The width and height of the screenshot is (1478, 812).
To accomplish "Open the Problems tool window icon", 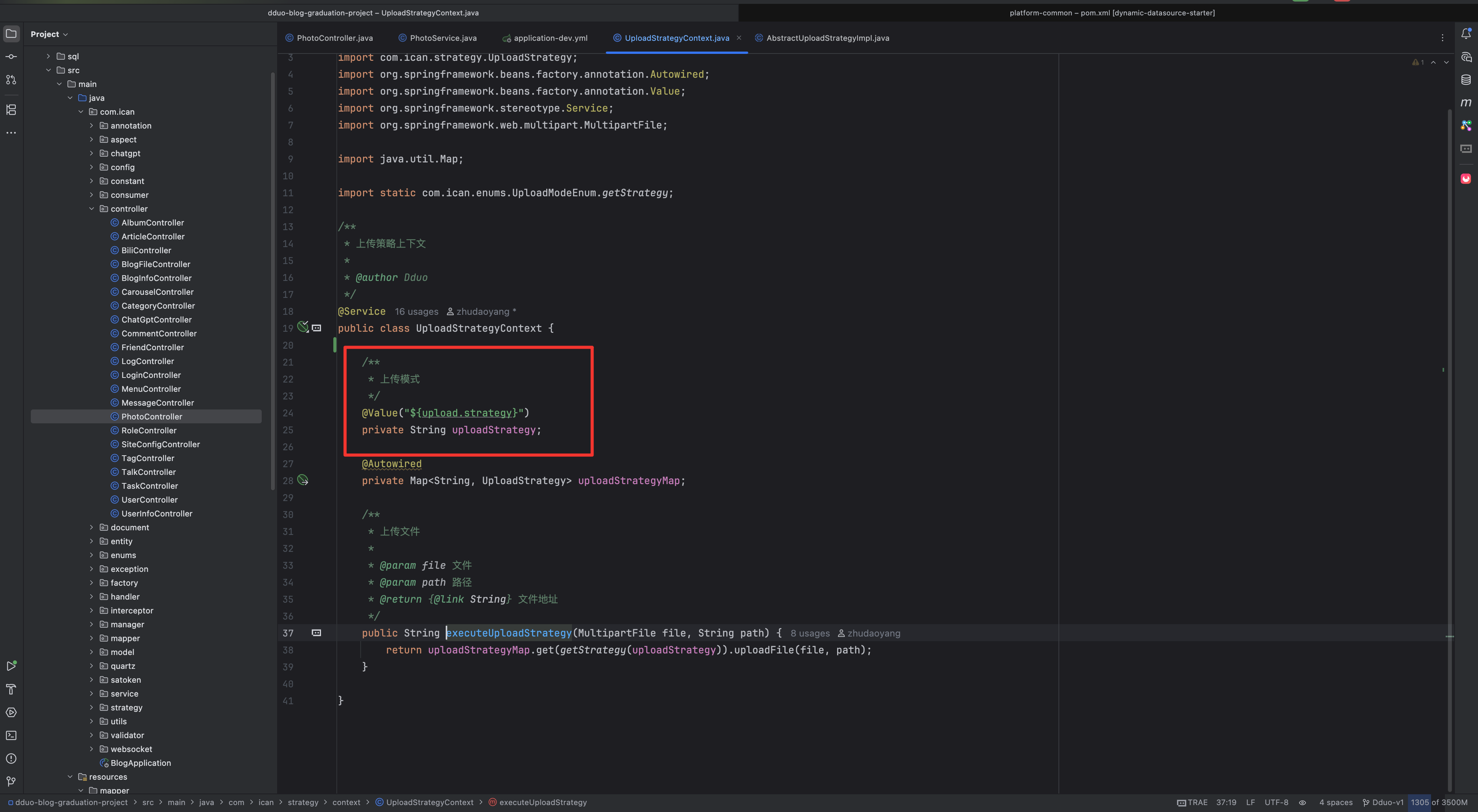I will coord(11,758).
